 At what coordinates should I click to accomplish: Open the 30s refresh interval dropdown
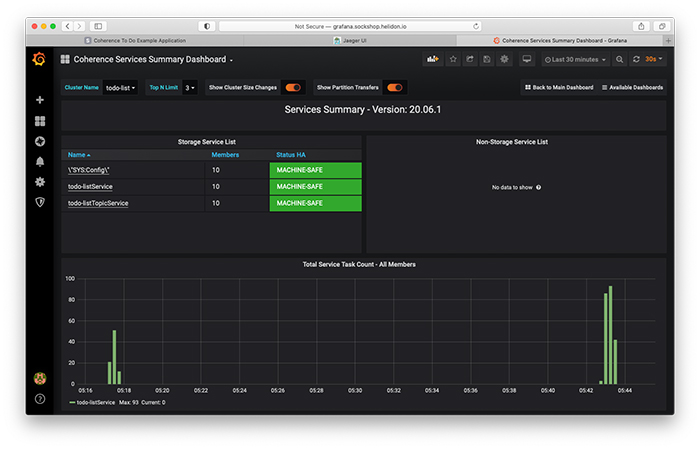654,59
